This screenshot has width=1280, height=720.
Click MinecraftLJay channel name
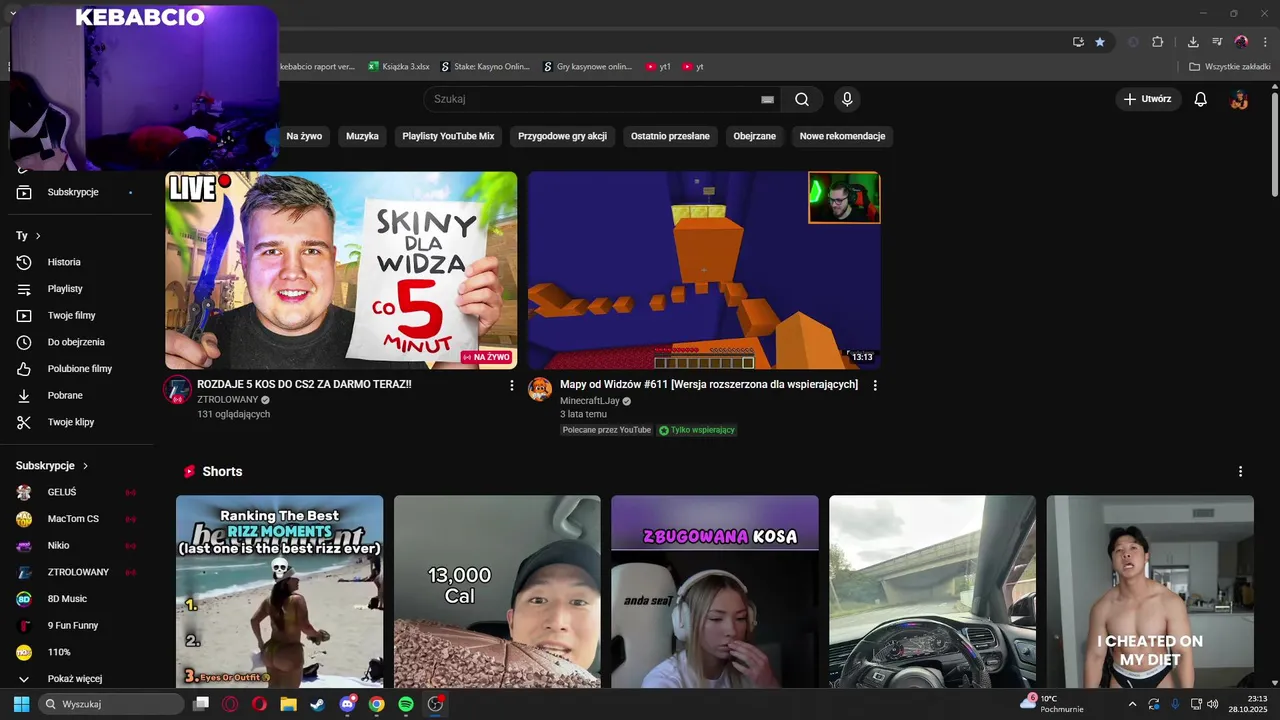pos(589,401)
